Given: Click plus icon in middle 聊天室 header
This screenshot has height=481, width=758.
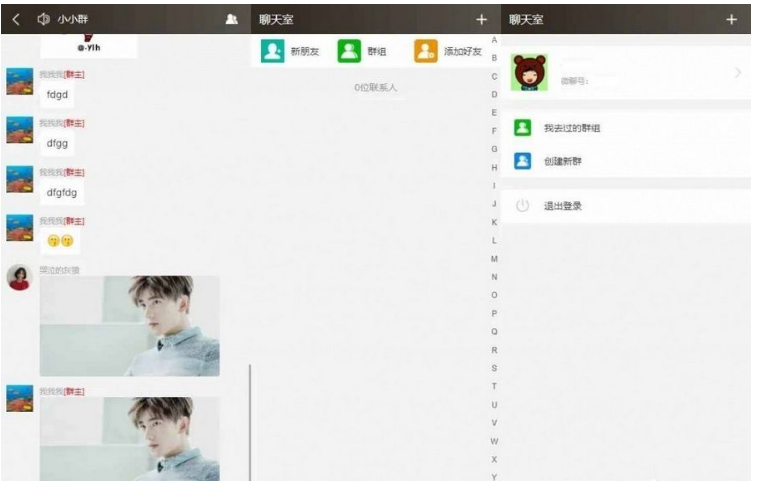Looking at the screenshot, I should pos(481,19).
